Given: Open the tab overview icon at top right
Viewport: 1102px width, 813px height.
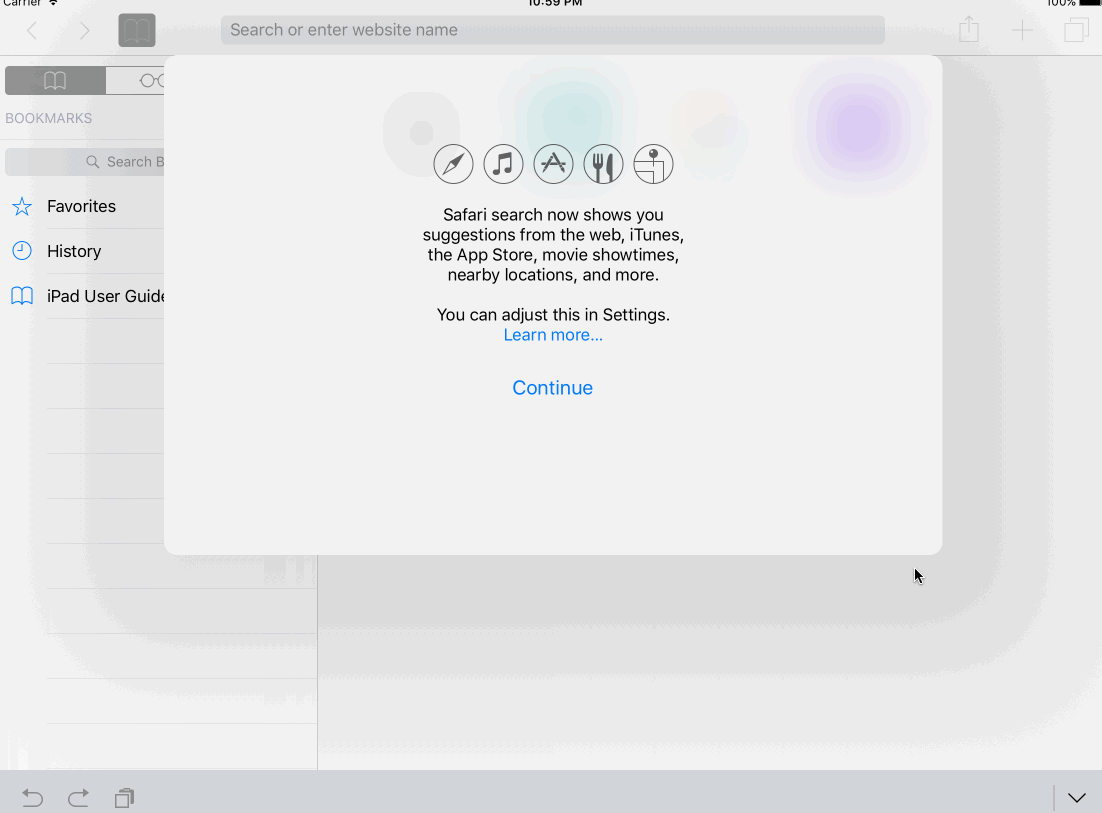Looking at the screenshot, I should tap(1076, 30).
